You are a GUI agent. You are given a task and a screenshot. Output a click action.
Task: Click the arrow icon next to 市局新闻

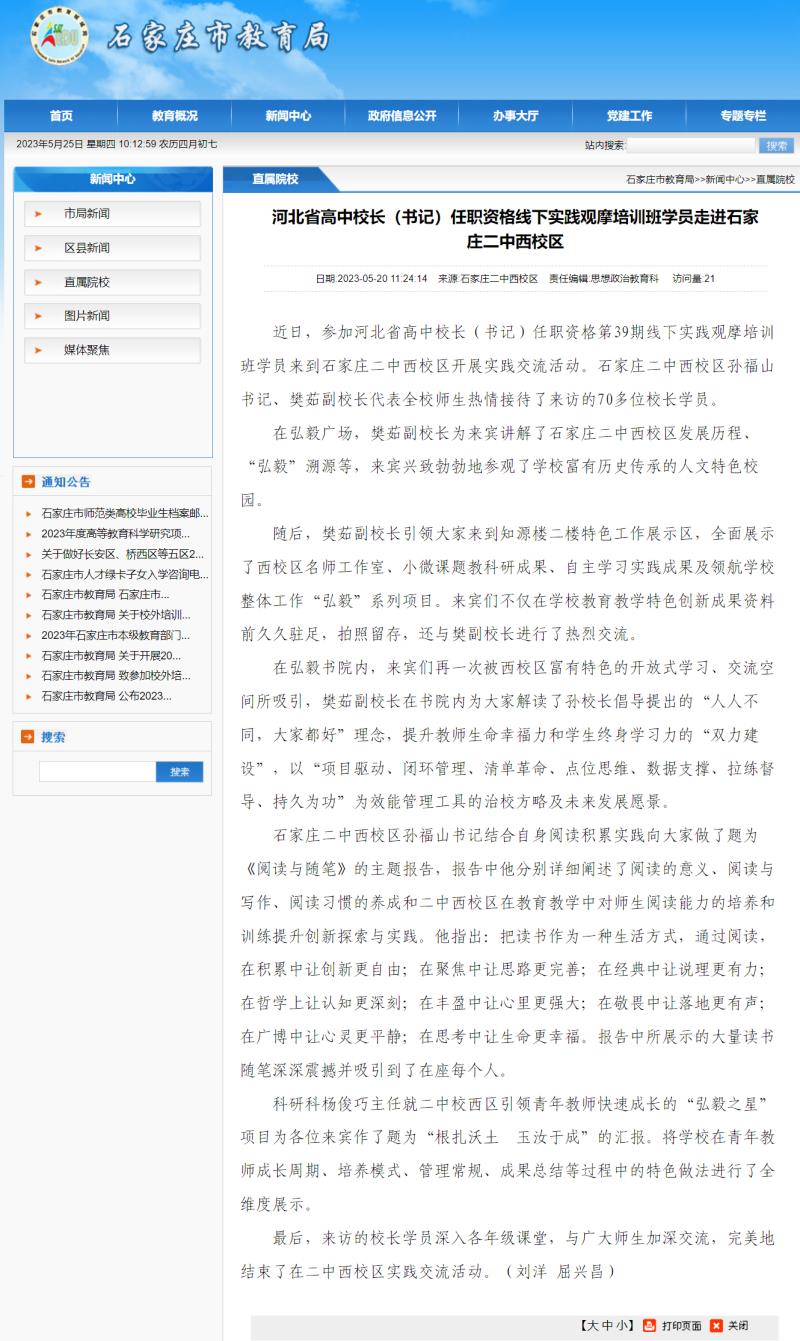click(38, 214)
